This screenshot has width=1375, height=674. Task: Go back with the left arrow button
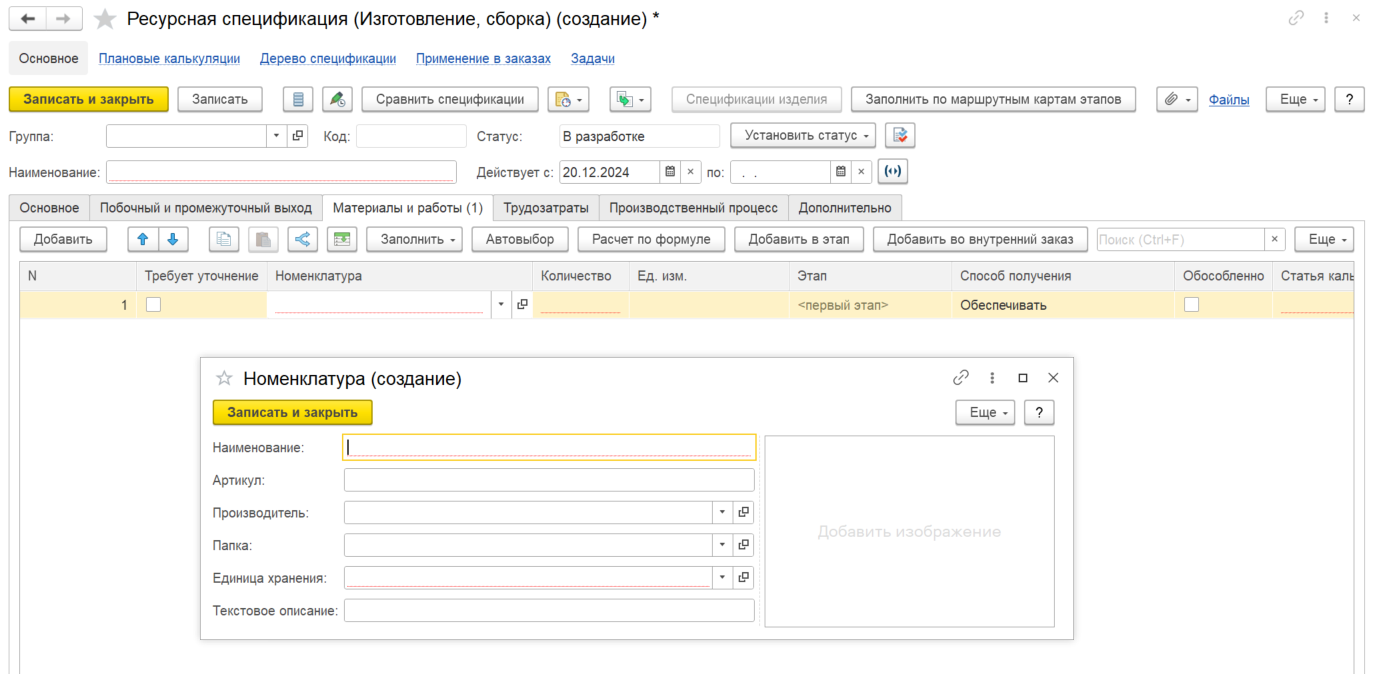tap(28, 19)
